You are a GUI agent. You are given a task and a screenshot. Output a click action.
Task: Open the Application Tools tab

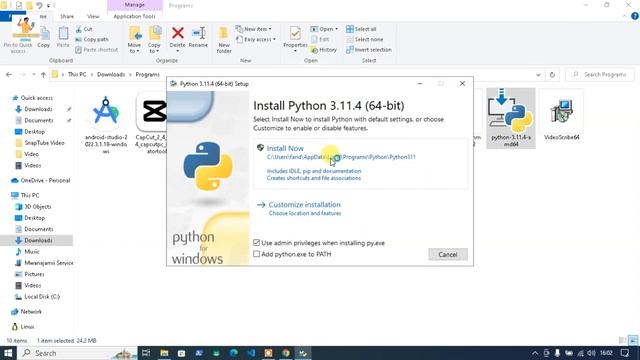point(134,16)
